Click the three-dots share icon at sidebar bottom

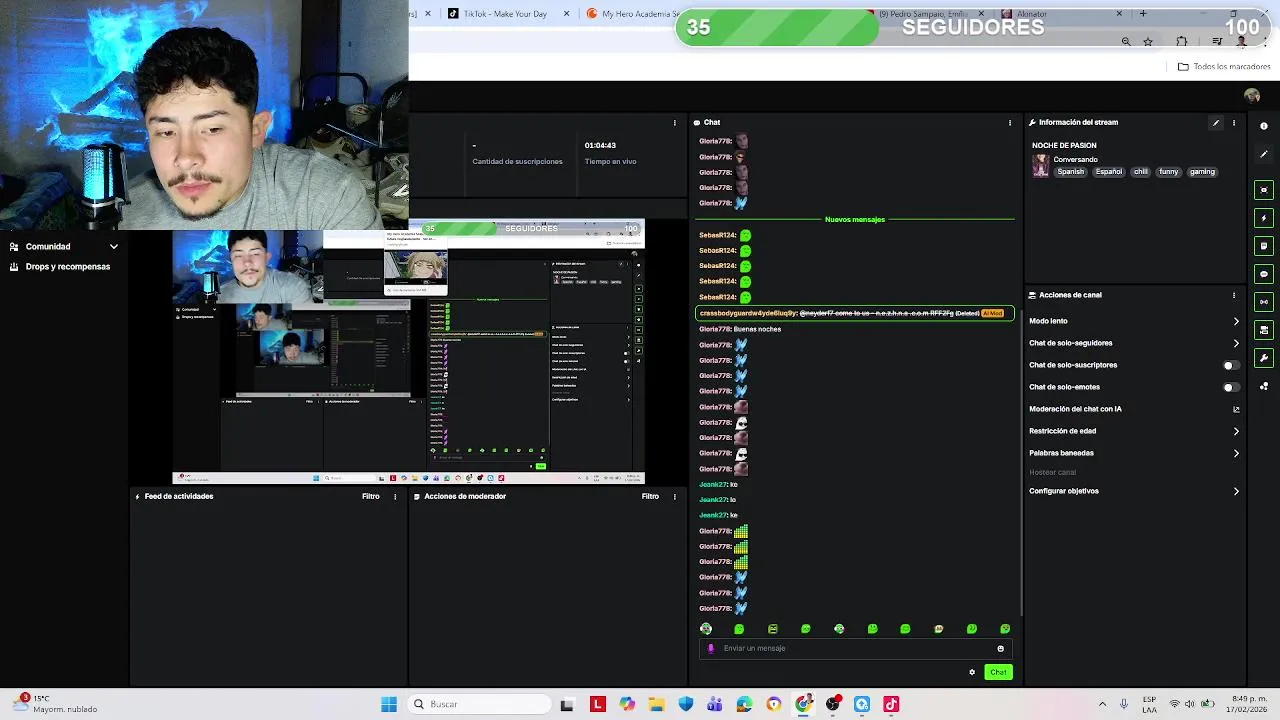1264,386
